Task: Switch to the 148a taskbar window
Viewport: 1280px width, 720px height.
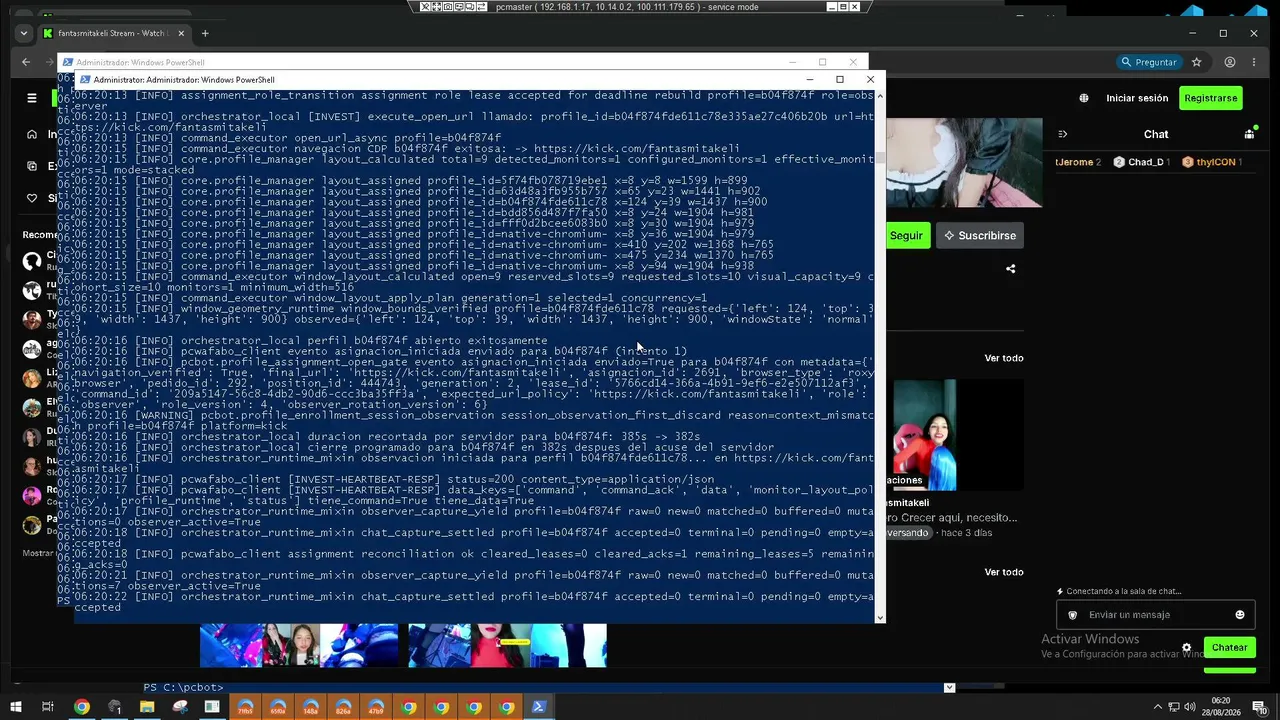Action: 311,707
